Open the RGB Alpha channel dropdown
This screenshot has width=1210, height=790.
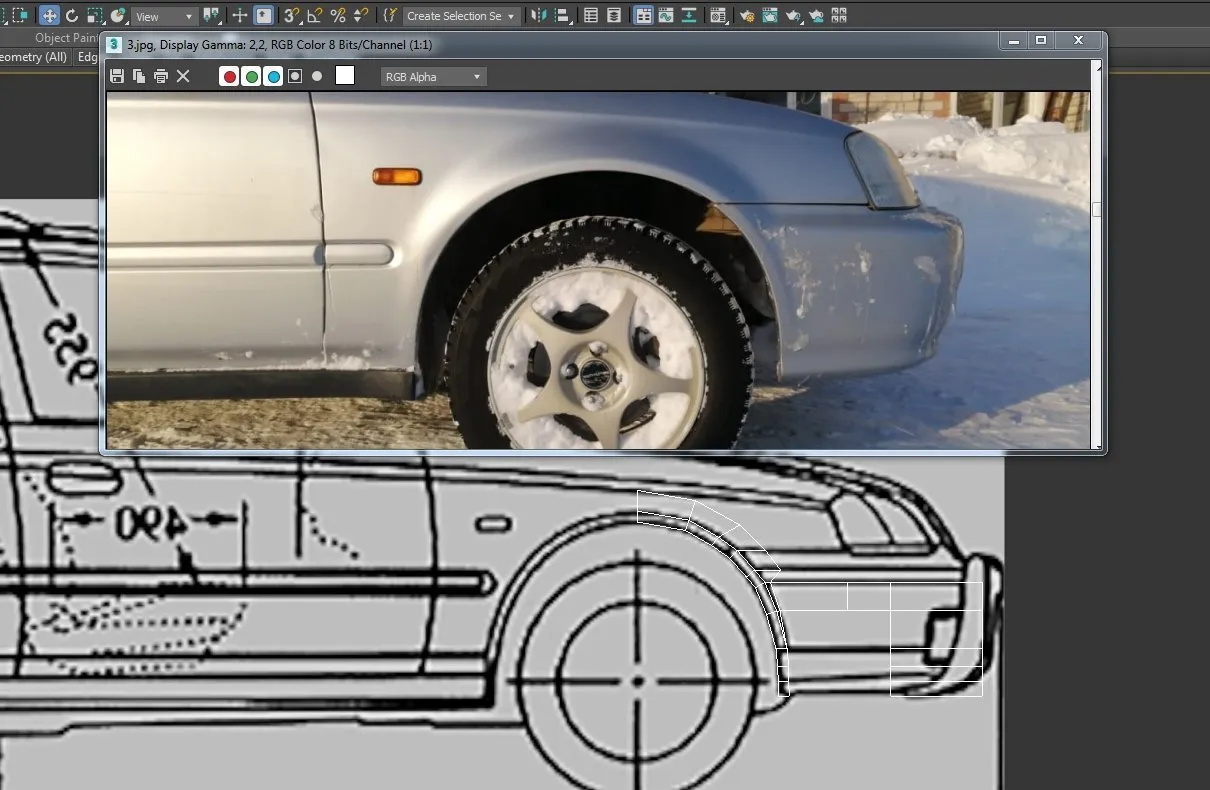pos(433,77)
